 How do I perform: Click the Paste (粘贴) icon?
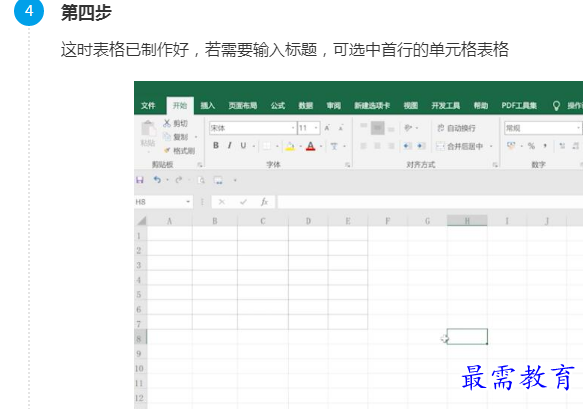pos(148,129)
